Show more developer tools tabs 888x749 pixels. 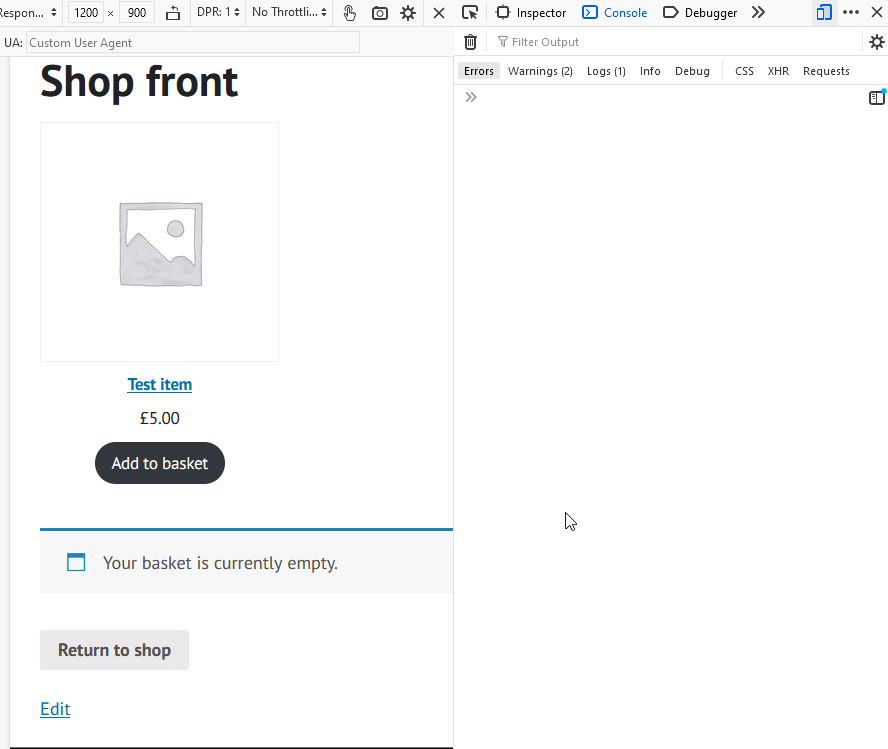[x=758, y=12]
